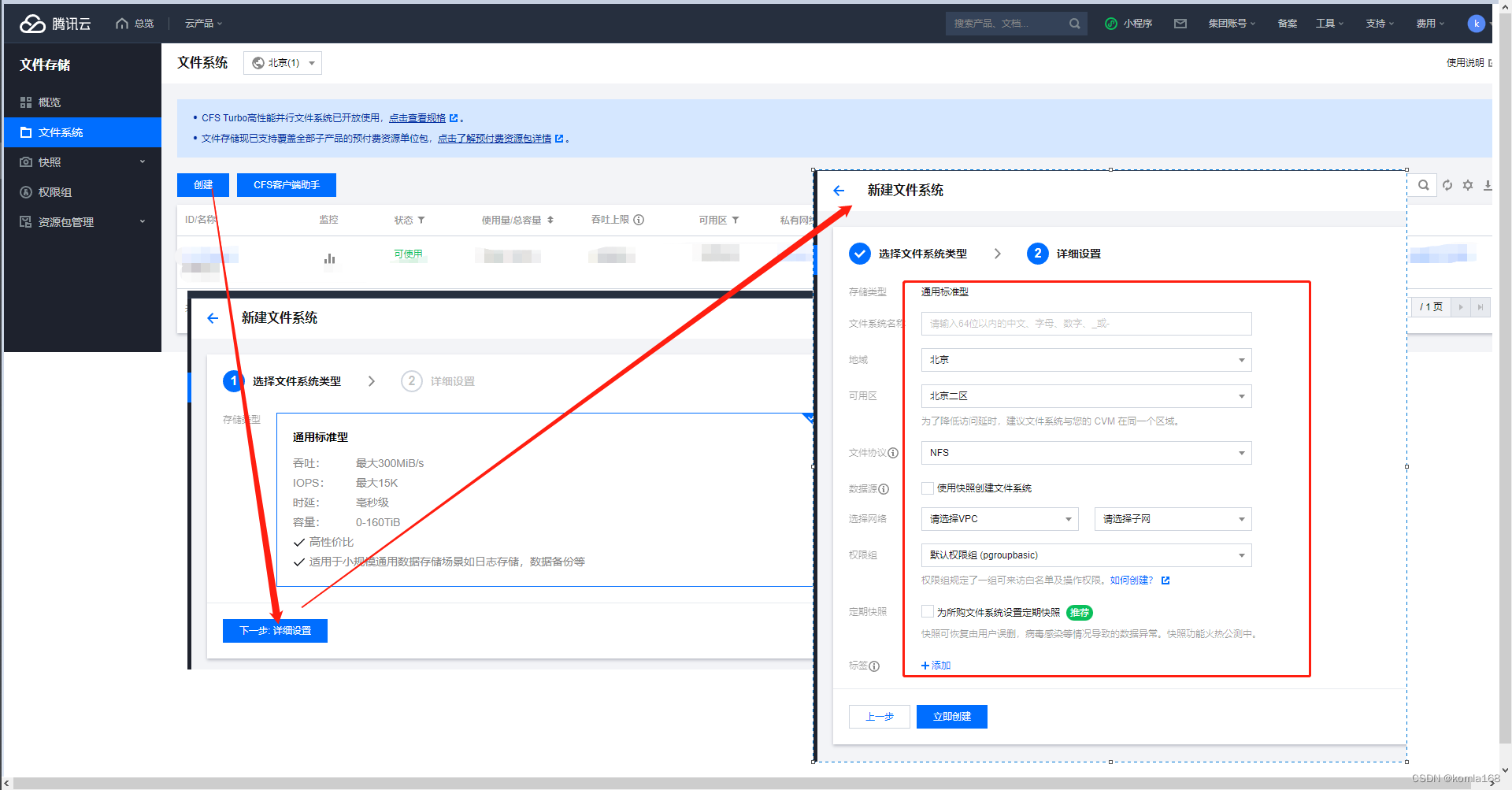This screenshot has width=1512, height=790.
Task: Click back arrow in left 新建文件系统 panel
Action: click(x=213, y=318)
